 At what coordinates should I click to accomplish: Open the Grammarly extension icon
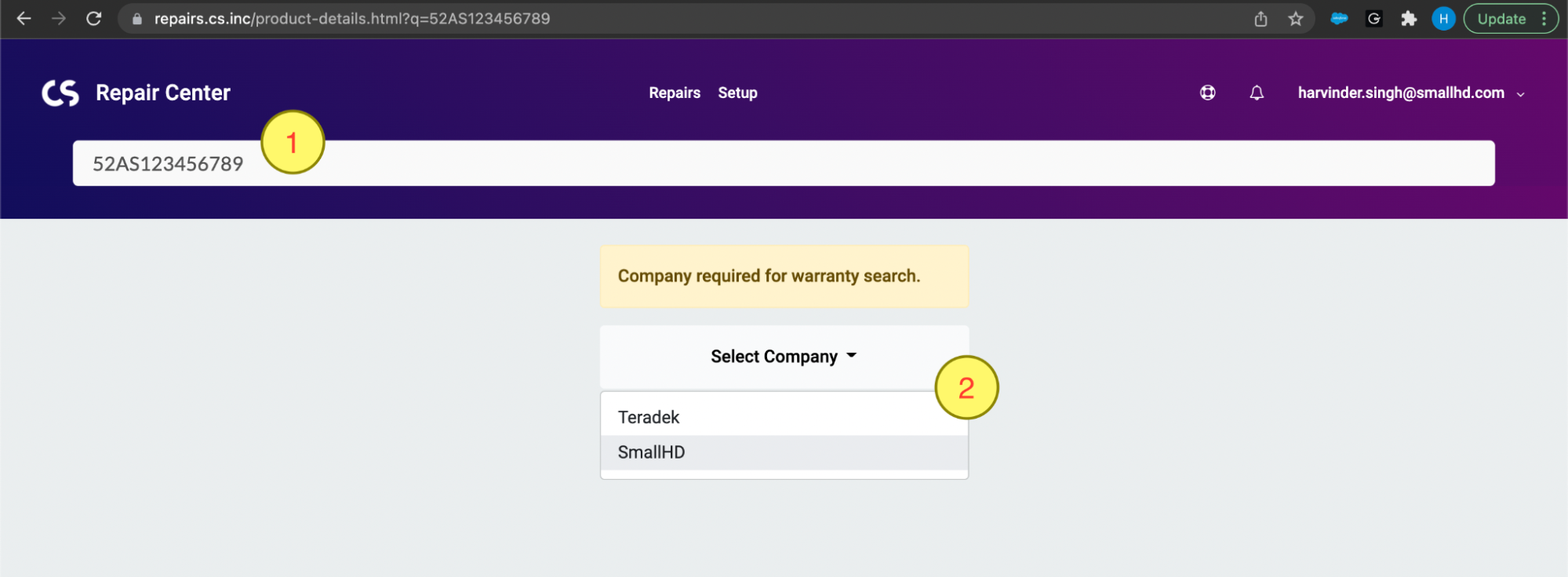(x=1374, y=19)
